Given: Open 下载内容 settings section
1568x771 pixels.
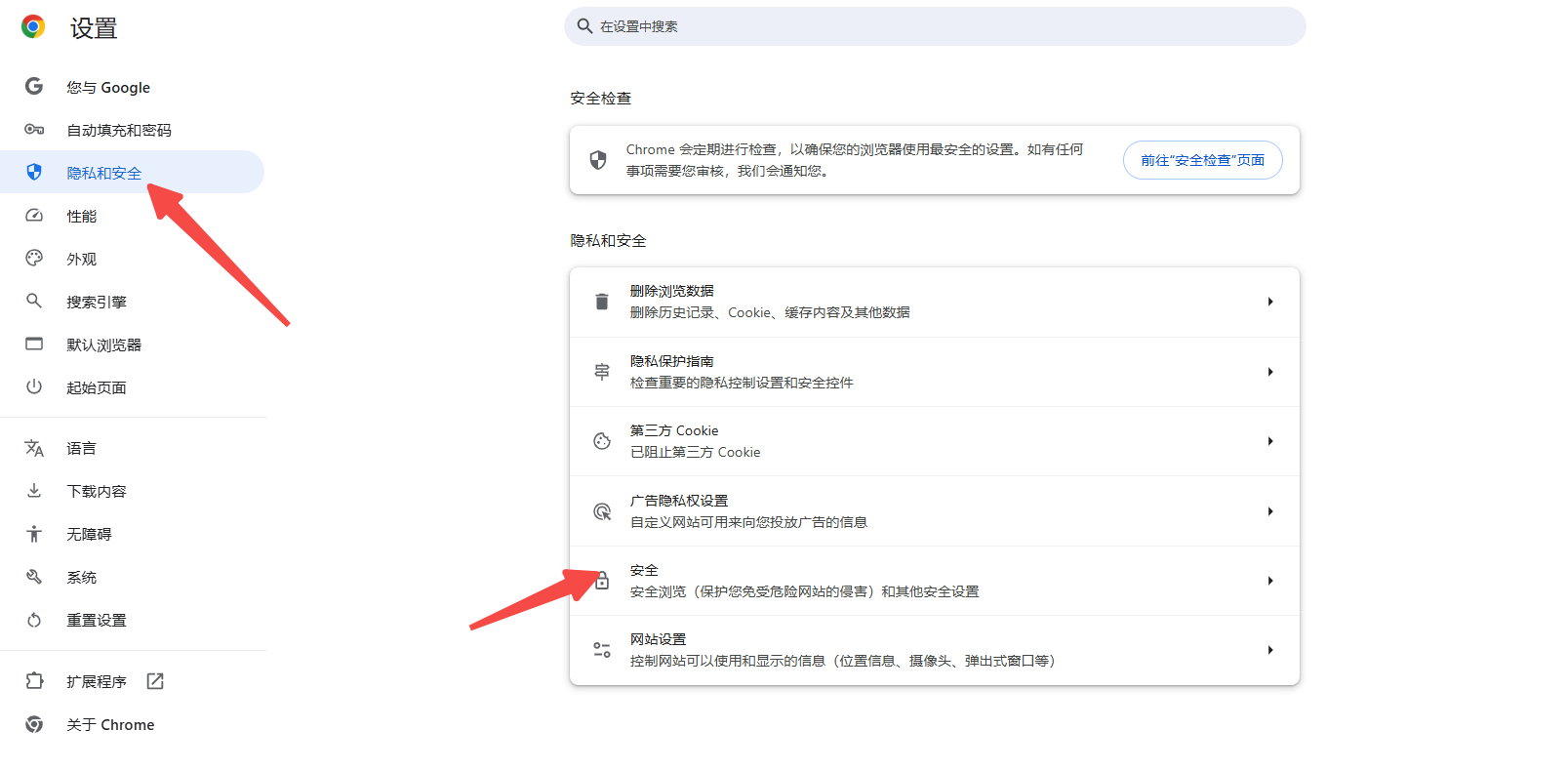Looking at the screenshot, I should [x=132, y=491].
